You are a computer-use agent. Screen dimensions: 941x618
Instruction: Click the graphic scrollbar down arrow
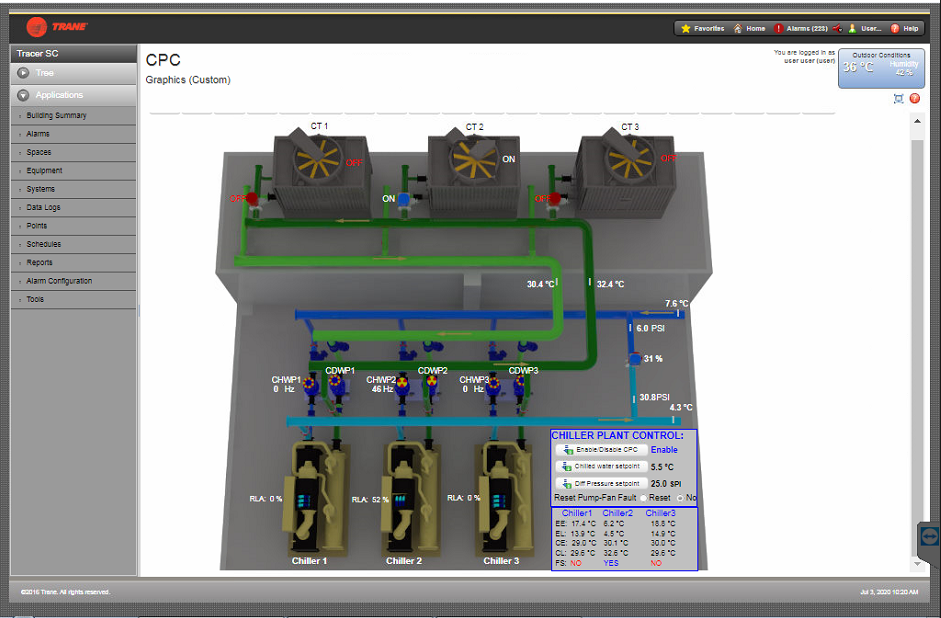coord(917,563)
